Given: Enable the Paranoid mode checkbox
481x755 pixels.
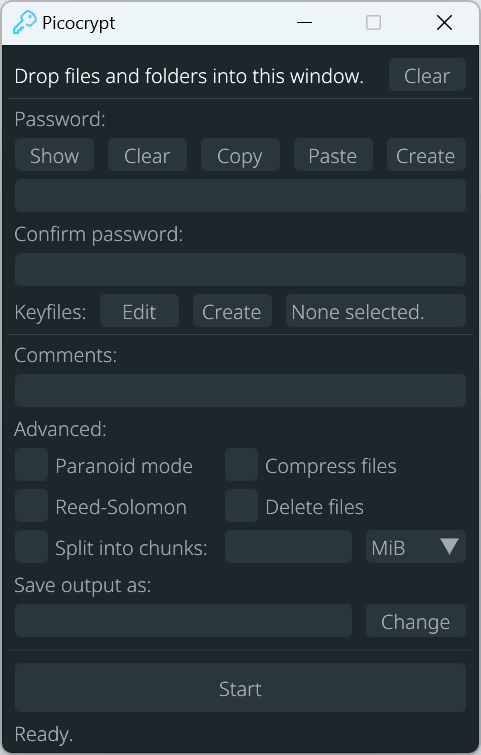Looking at the screenshot, I should pyautogui.click(x=31, y=465).
